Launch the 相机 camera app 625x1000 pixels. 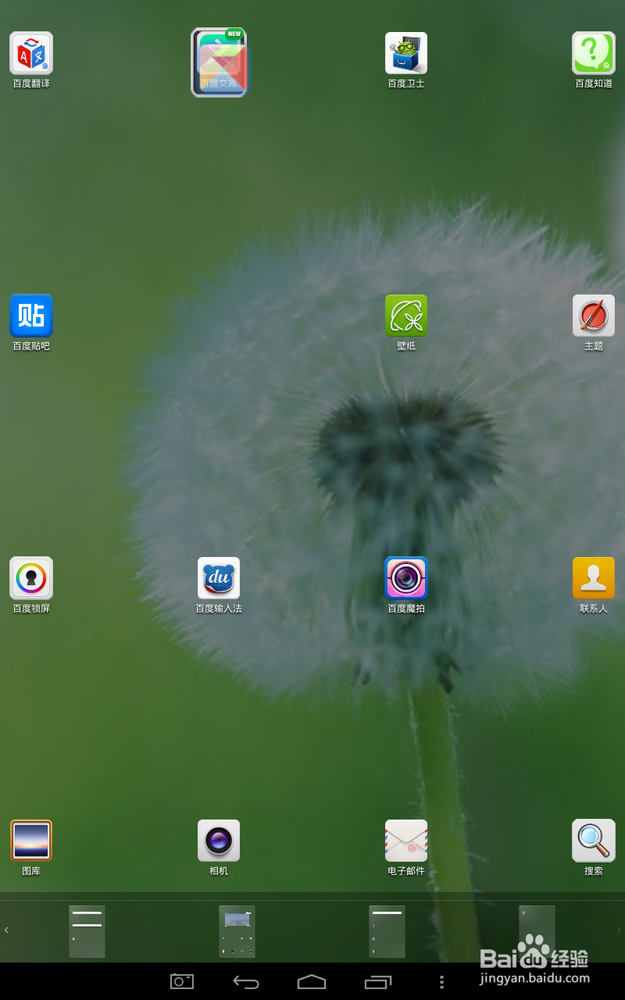pyautogui.click(x=219, y=841)
